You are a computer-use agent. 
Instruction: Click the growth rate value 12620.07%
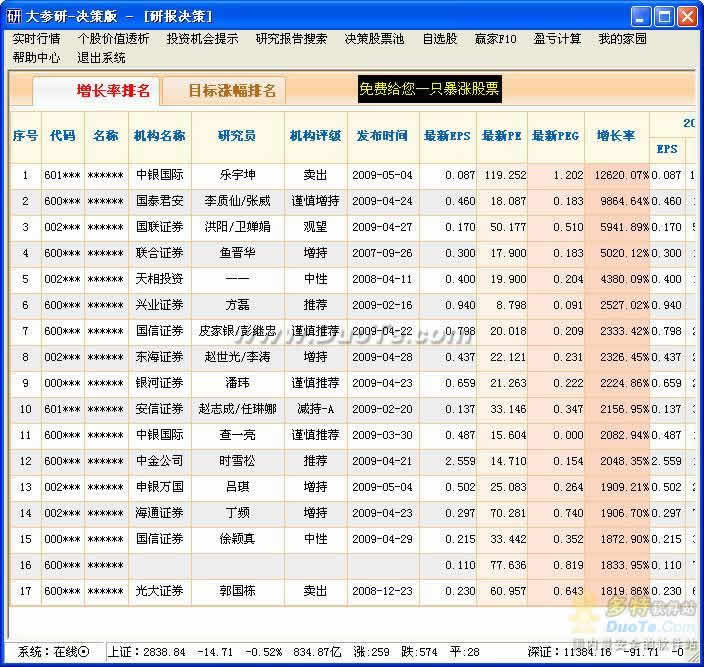pyautogui.click(x=622, y=175)
